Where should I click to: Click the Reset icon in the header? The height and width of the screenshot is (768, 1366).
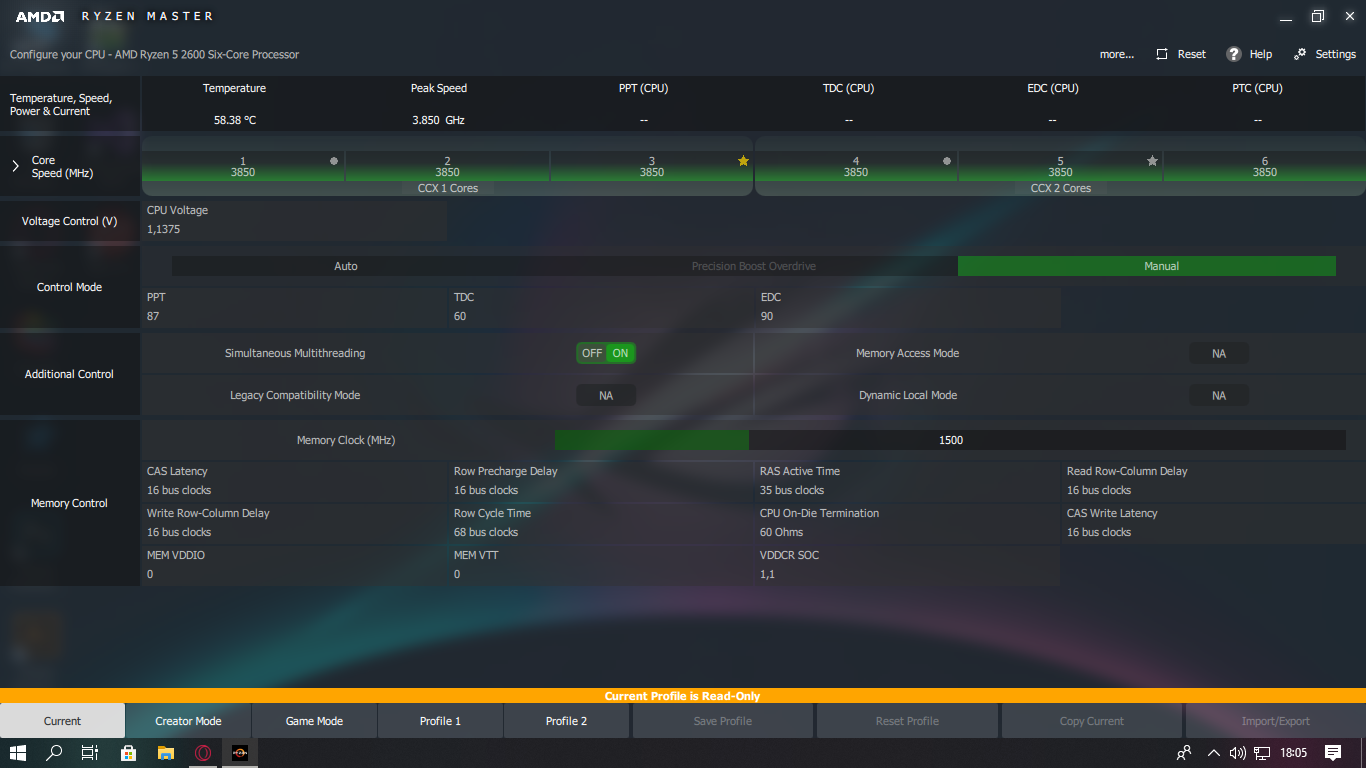1162,54
